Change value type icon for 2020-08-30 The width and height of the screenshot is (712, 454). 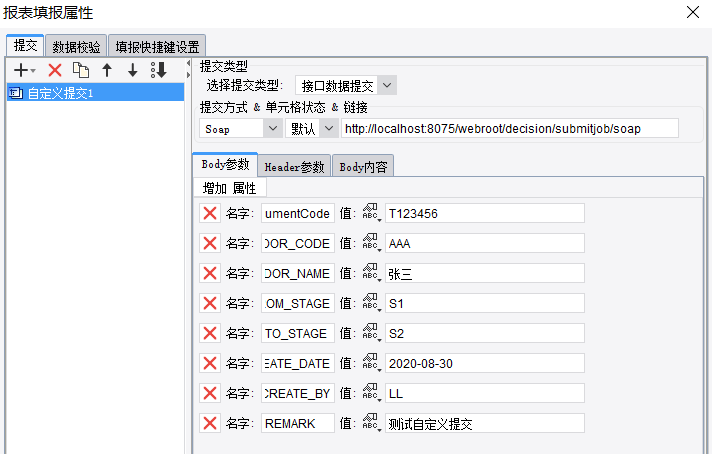tap(371, 363)
